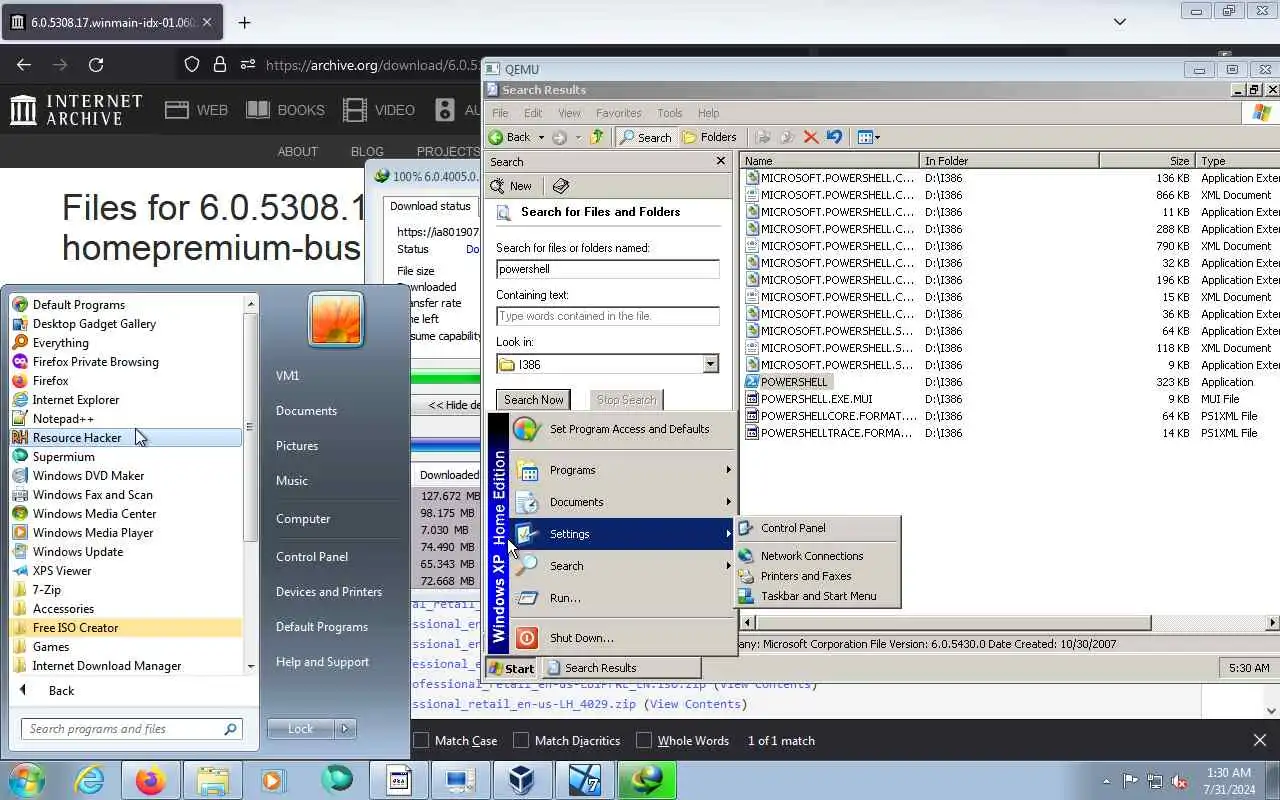This screenshot has height=800, width=1280.
Task: Click the Back arrow in Search Results toolbar
Action: point(510,137)
